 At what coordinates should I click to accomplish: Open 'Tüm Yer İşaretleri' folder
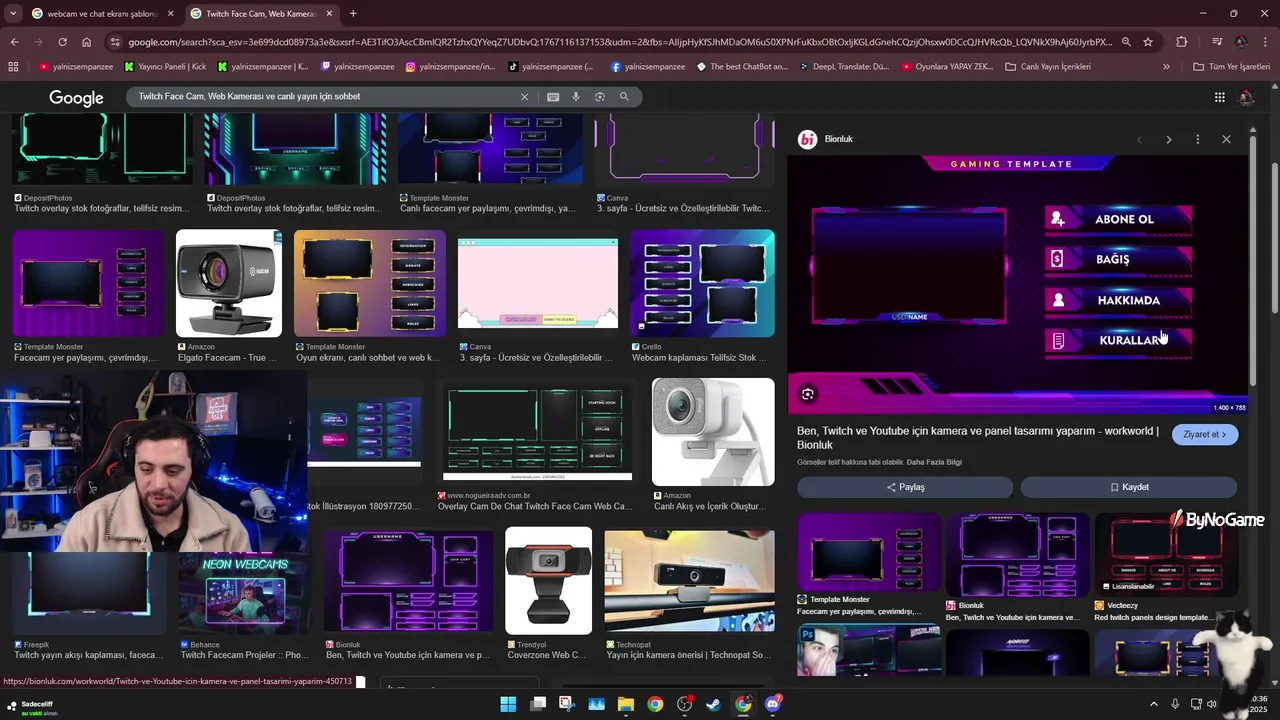point(1231,67)
